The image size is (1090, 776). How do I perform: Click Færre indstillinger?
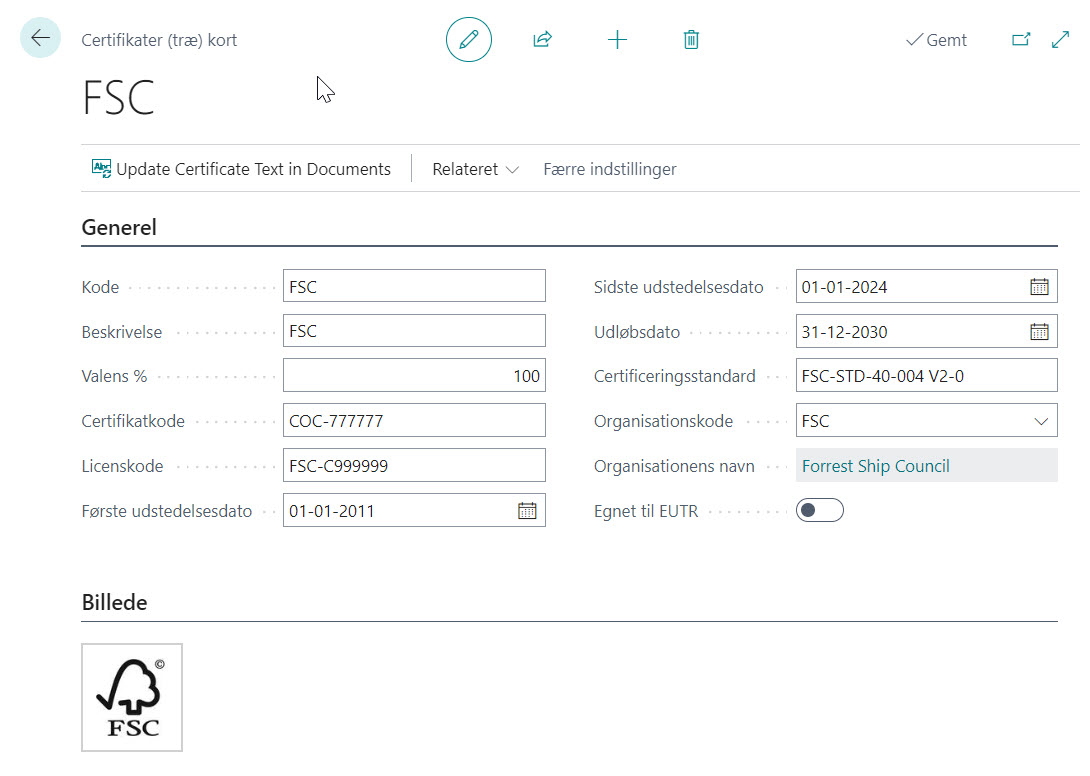[x=610, y=169]
